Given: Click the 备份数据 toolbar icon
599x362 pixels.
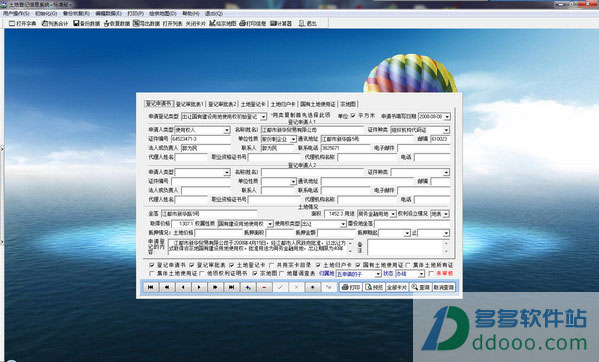Looking at the screenshot, I should tap(87, 23).
